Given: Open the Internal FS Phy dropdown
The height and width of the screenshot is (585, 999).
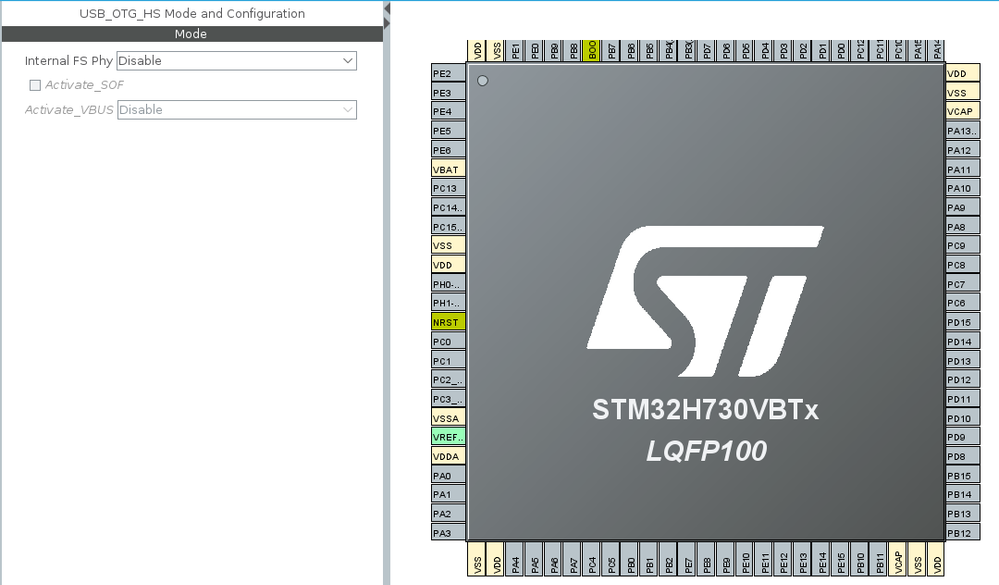Looking at the screenshot, I should [236, 61].
